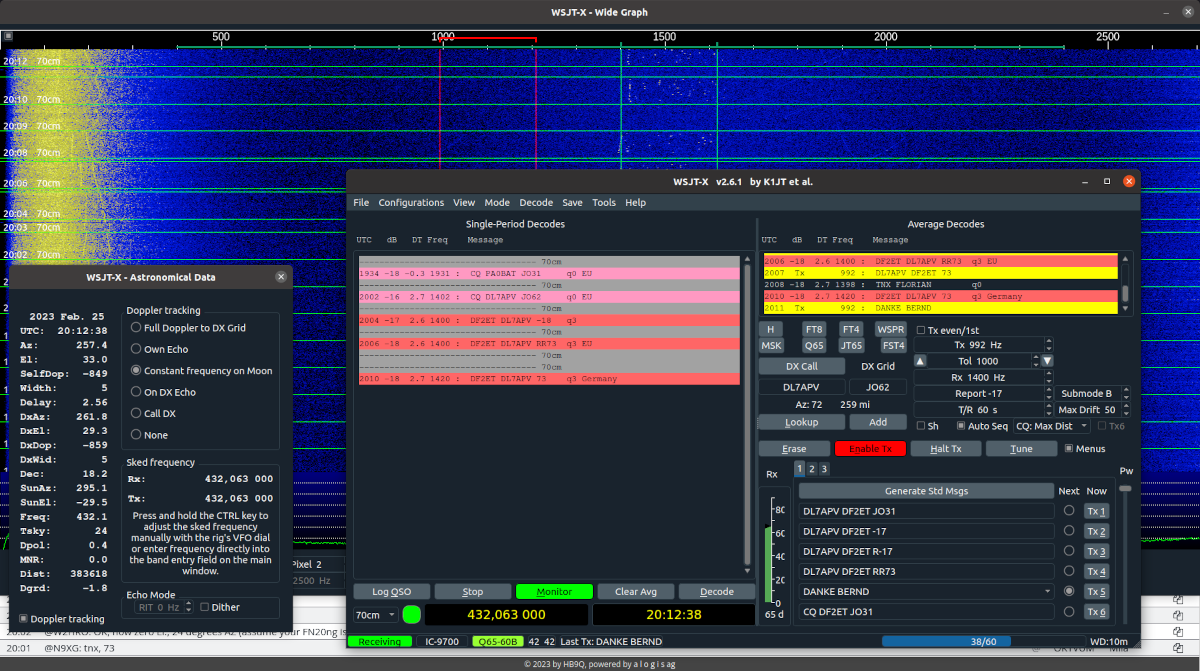Switch to FT8 mode button
Image resolution: width=1200 pixels, height=671 pixels.
pyautogui.click(x=814, y=329)
